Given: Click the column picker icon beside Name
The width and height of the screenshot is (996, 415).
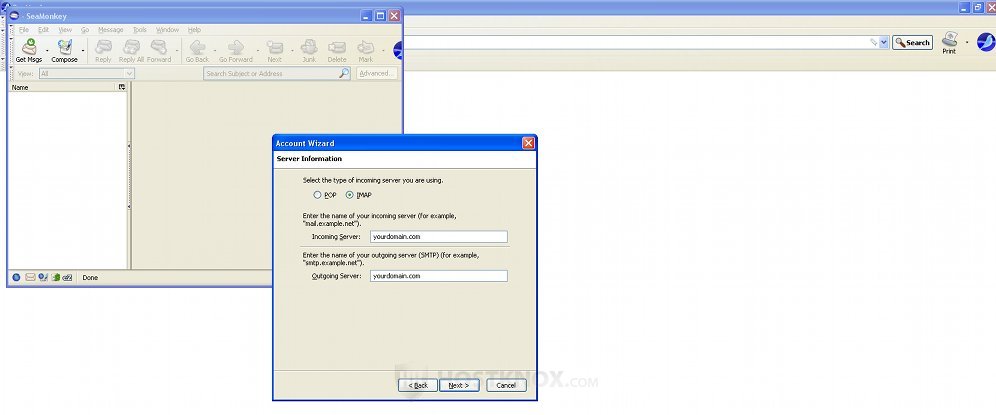Looking at the screenshot, I should click(122, 87).
